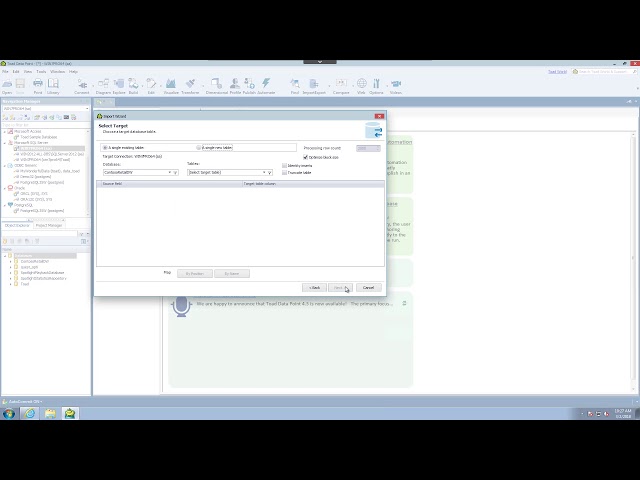Open the Help menu
This screenshot has width=640, height=480.
73,71
